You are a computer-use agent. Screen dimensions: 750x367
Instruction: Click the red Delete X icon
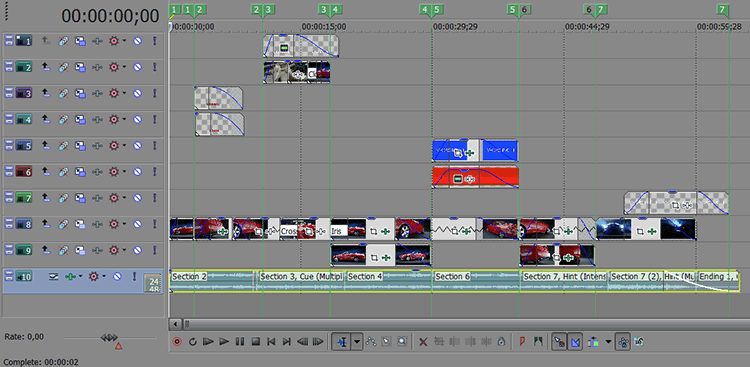[x=423, y=342]
